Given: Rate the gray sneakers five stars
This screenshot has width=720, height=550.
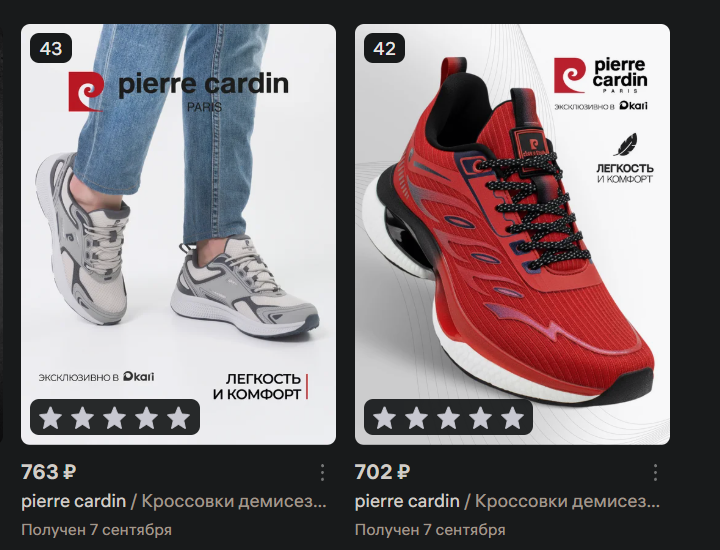Looking at the screenshot, I should [179, 418].
